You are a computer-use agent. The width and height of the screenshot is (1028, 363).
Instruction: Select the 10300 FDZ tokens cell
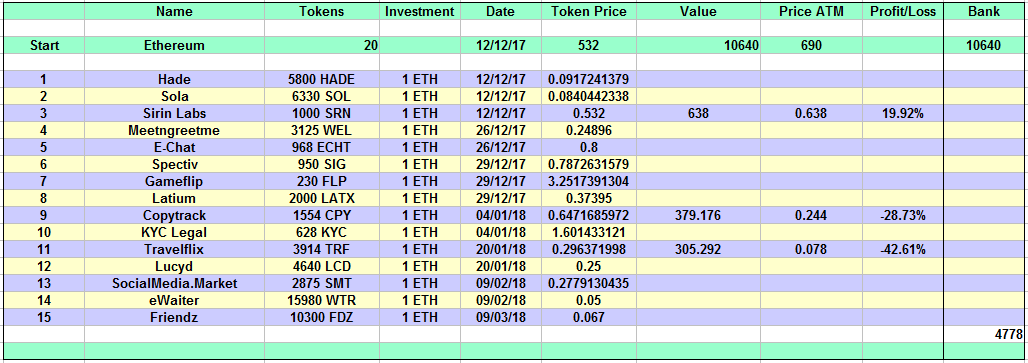[322, 317]
